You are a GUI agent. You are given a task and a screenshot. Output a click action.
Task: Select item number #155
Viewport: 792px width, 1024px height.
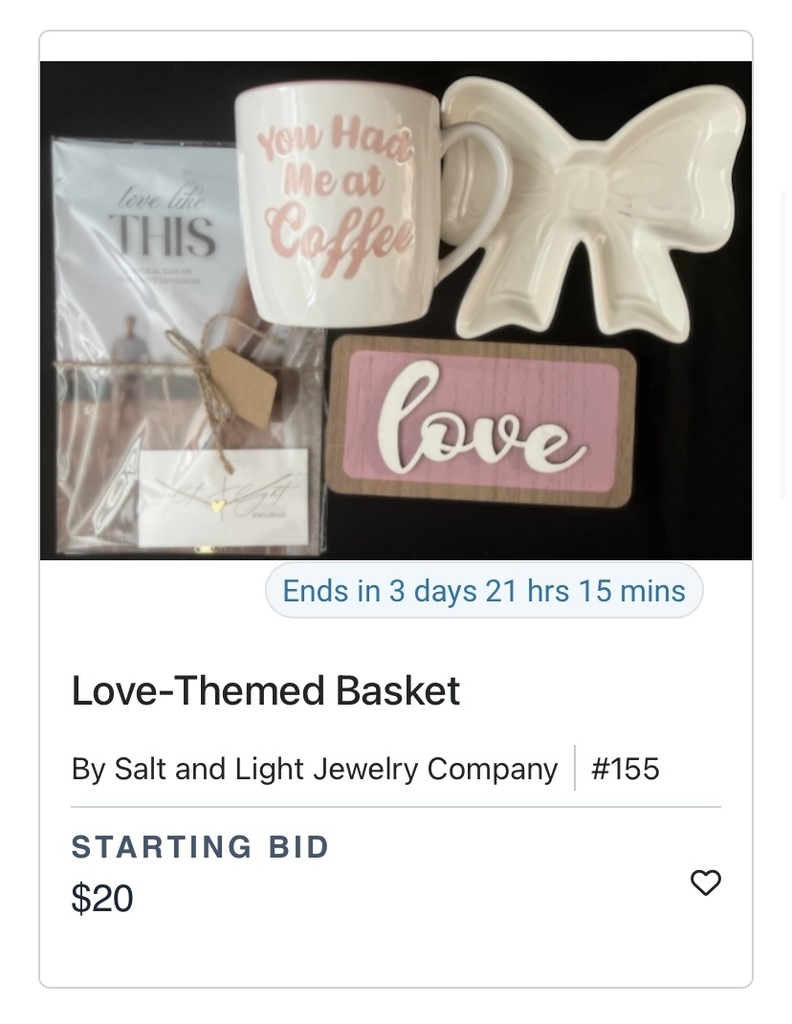point(625,769)
